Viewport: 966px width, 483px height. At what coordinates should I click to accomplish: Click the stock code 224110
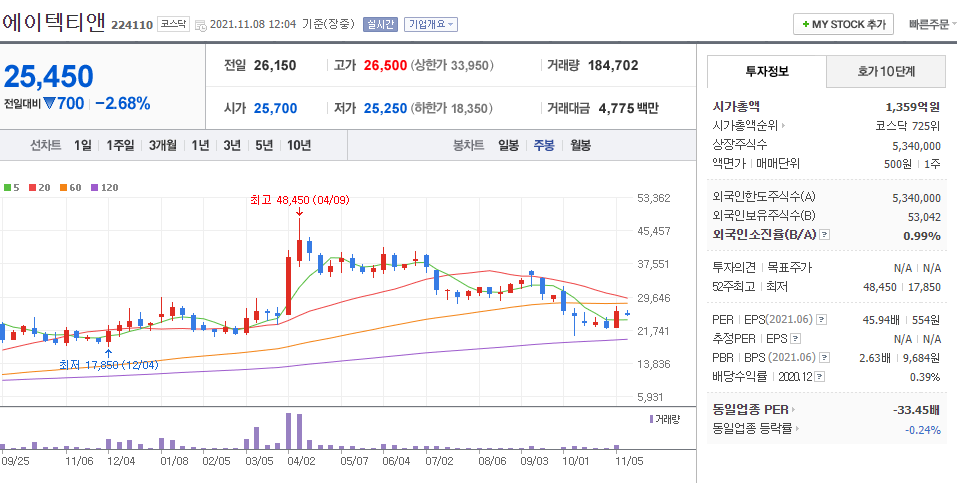[x=132, y=25]
